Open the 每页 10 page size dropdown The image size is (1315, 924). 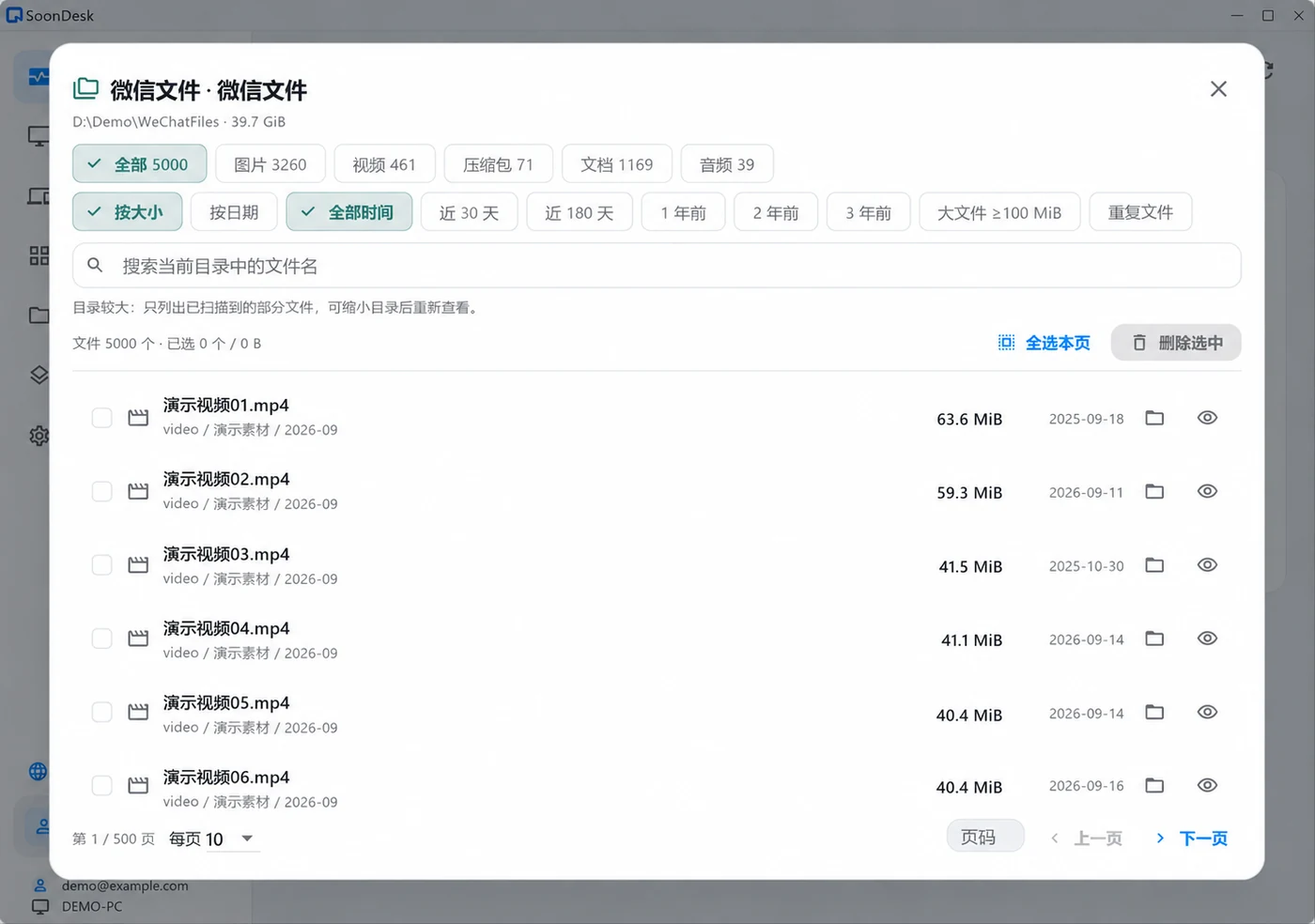coord(212,839)
